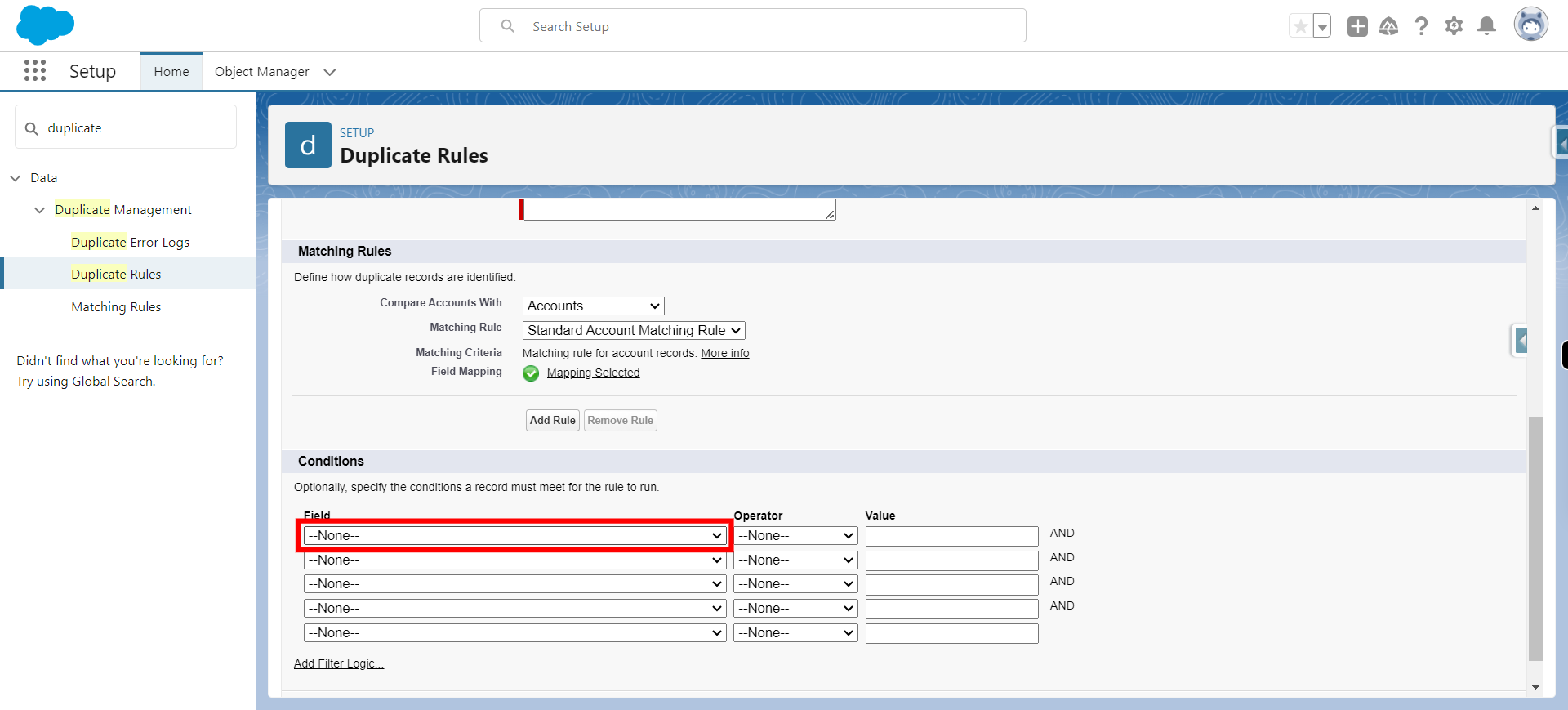Screen dimensions: 1568x710
Task: Collapse the Duplicate Management node
Action: point(39,210)
